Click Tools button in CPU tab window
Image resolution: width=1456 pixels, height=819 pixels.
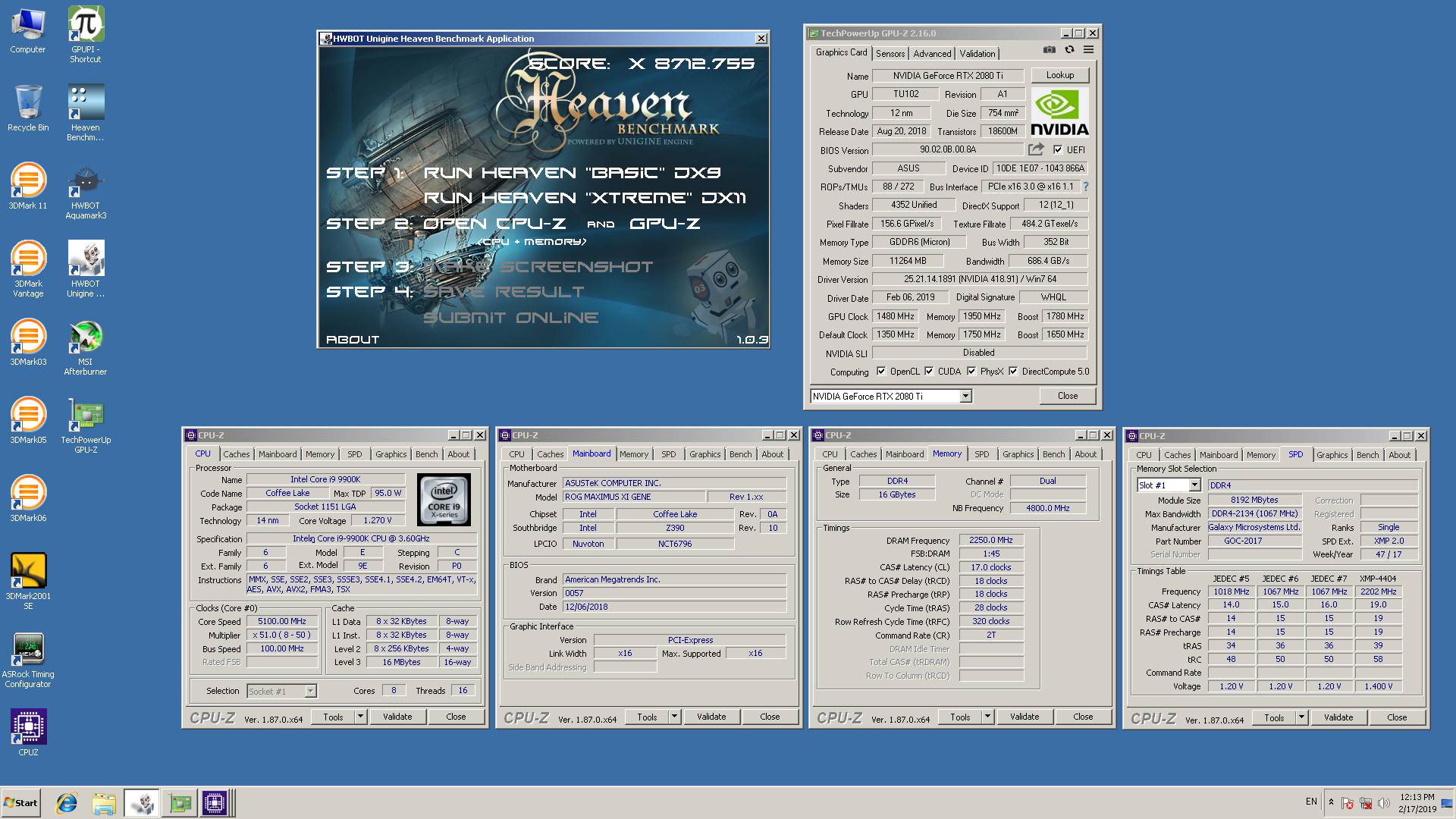point(333,717)
